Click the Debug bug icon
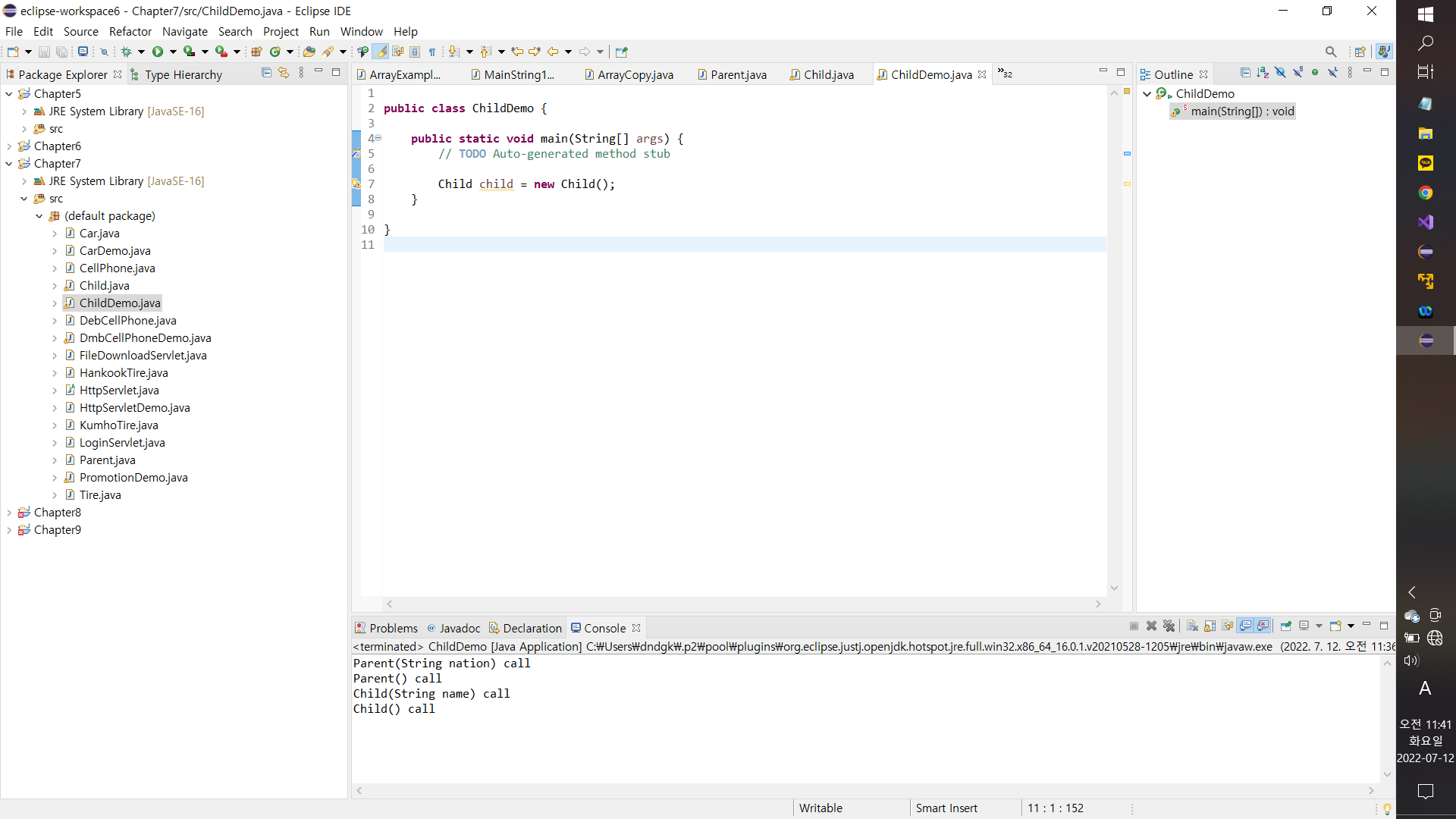 (x=126, y=52)
